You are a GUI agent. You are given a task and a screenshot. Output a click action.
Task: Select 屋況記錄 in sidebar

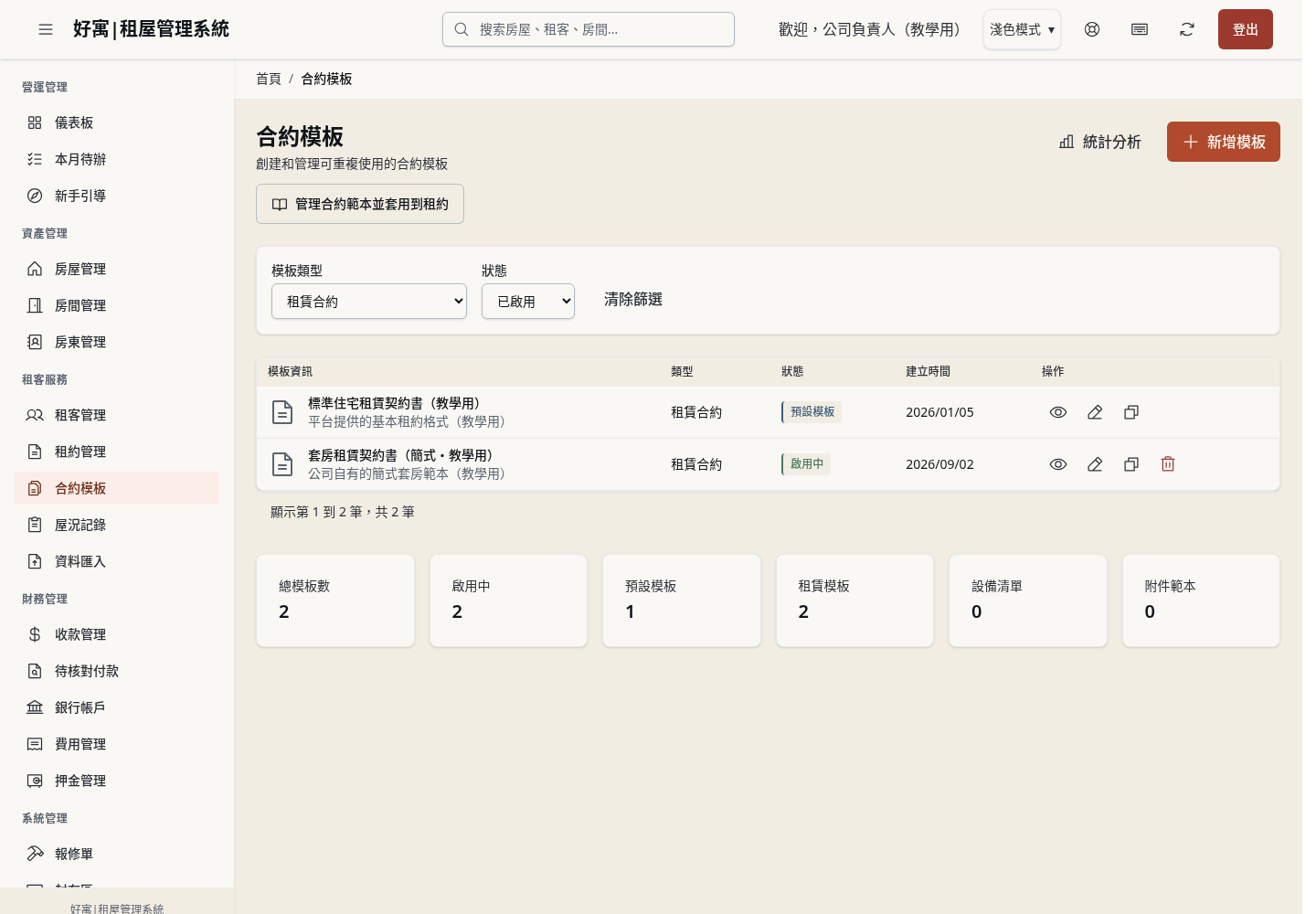tap(117, 525)
